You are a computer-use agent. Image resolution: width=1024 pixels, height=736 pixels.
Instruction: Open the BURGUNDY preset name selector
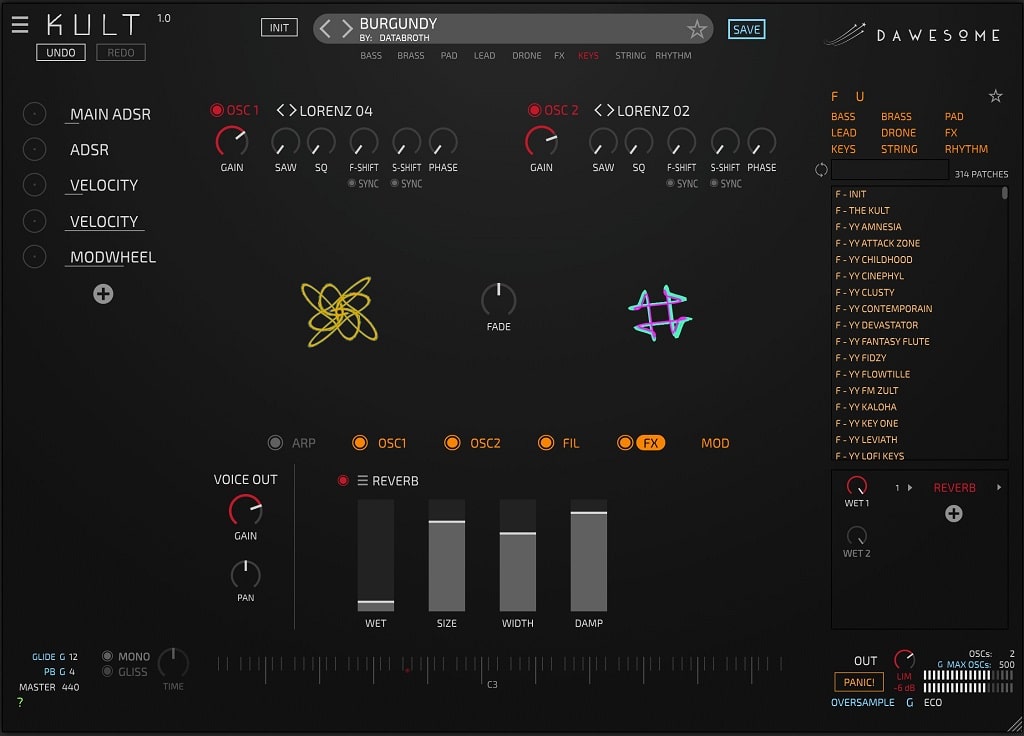point(398,24)
